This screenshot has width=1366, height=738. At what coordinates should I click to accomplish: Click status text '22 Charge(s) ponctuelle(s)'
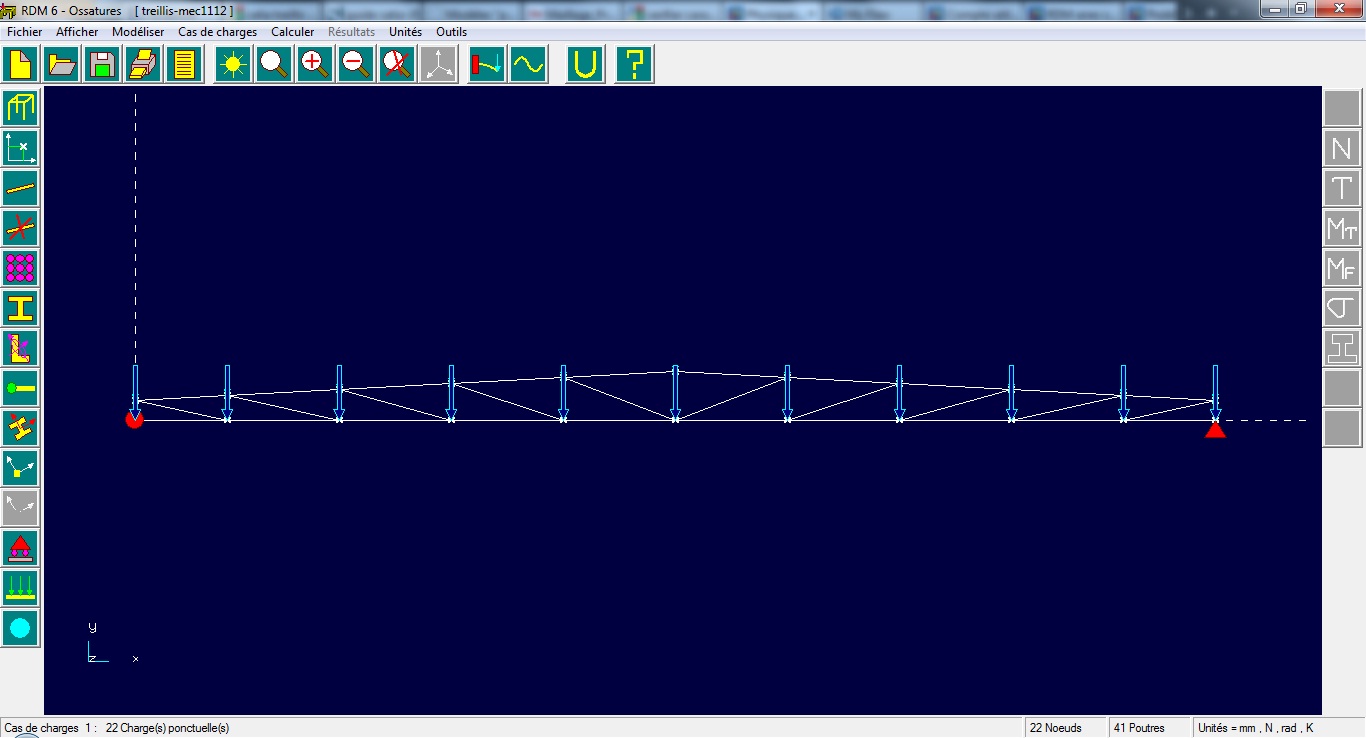[x=167, y=728]
